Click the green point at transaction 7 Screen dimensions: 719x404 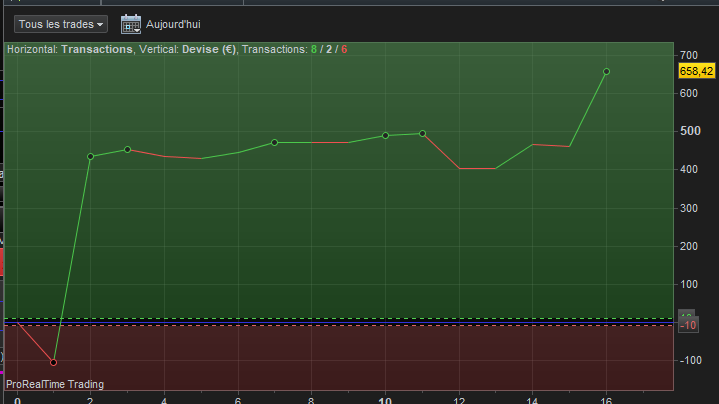tap(275, 143)
